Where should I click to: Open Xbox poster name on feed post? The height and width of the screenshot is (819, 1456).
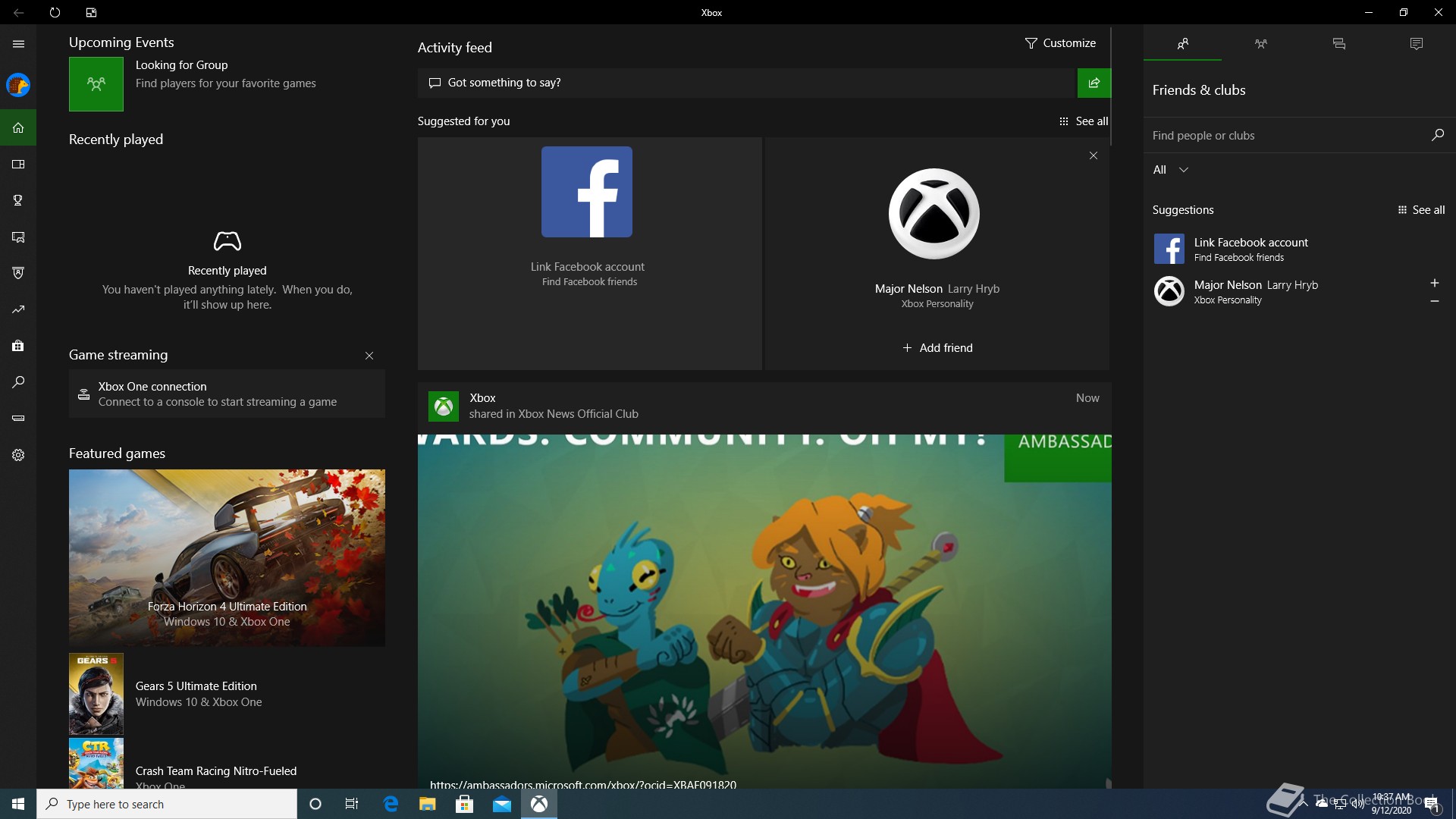click(482, 398)
